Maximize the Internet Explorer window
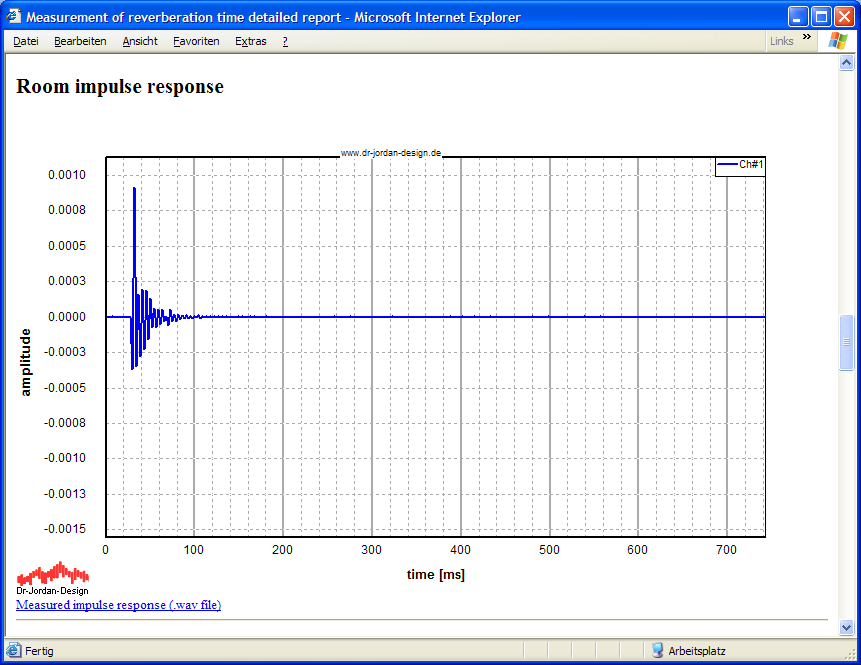 click(x=821, y=17)
